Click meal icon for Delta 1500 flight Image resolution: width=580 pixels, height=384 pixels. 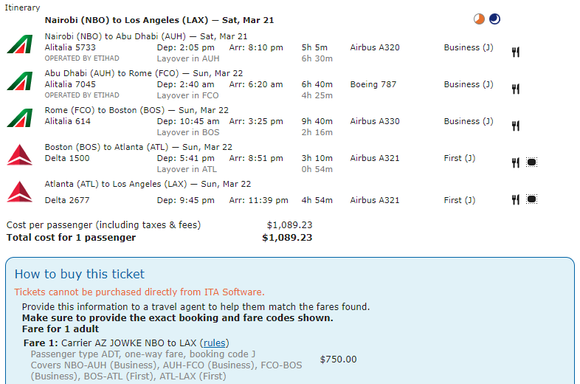(x=516, y=162)
